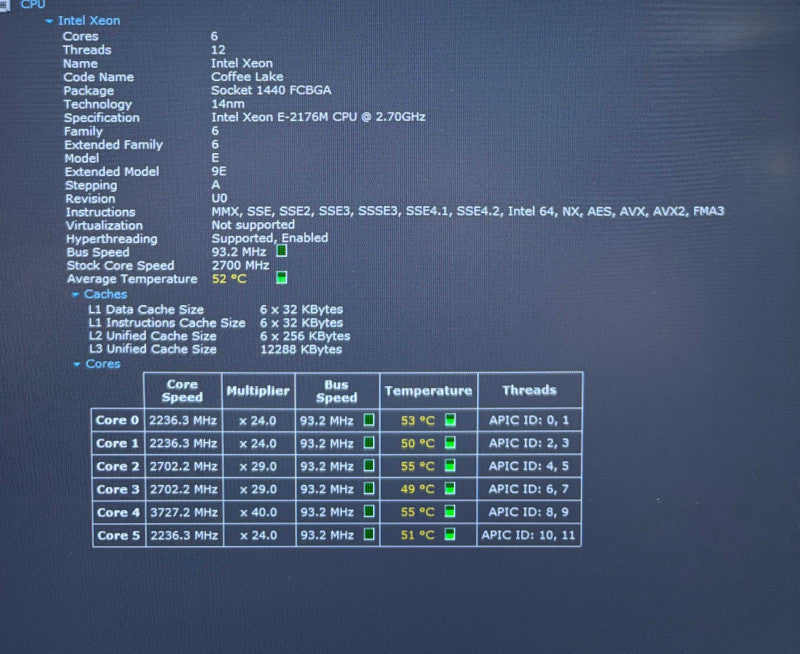Click the Extended Family row label
This screenshot has height=654, width=800.
[113, 145]
